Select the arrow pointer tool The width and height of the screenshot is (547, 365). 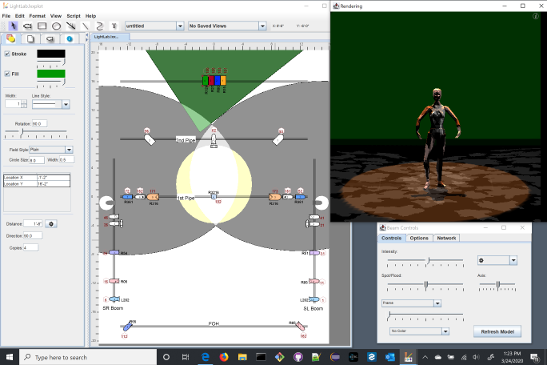coord(13,26)
